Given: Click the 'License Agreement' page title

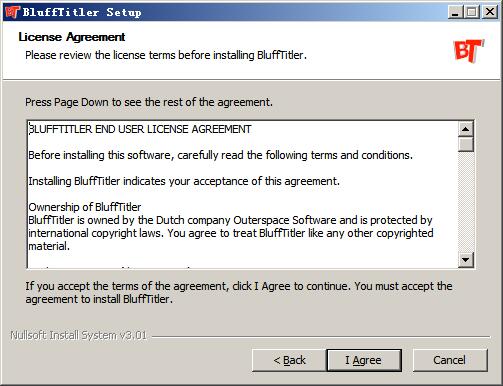Looking at the screenshot, I should (72, 37).
